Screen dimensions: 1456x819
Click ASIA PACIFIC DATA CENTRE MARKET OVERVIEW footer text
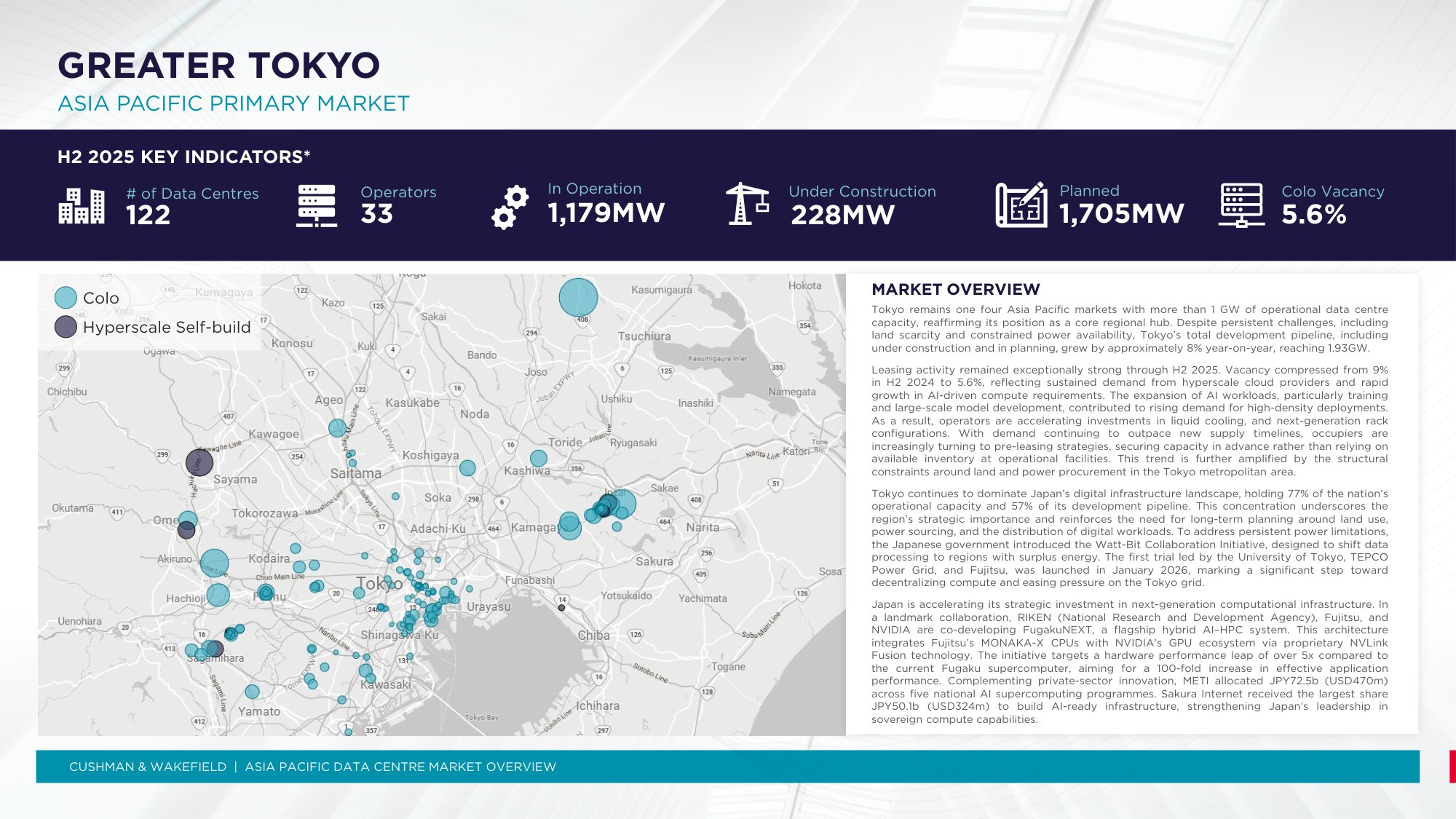coord(400,767)
